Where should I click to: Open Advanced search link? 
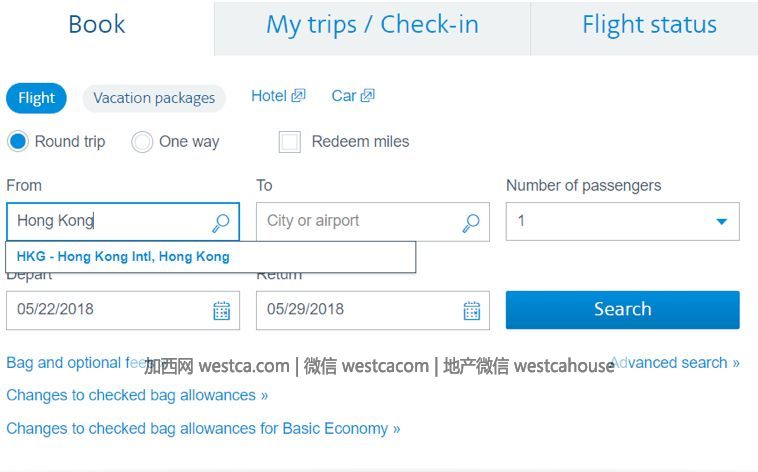point(675,363)
